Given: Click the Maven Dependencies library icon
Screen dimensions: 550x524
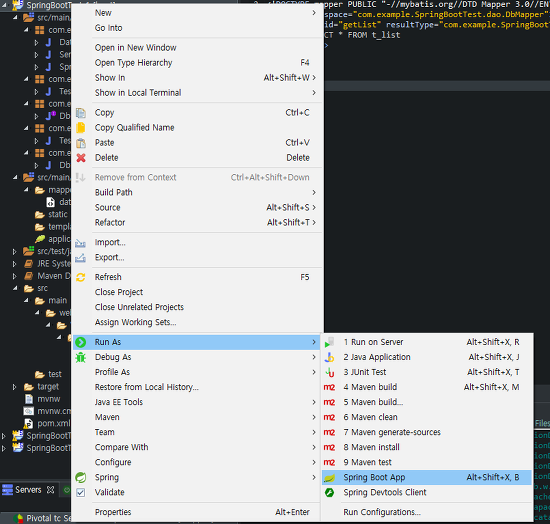Looking at the screenshot, I should click(28, 276).
